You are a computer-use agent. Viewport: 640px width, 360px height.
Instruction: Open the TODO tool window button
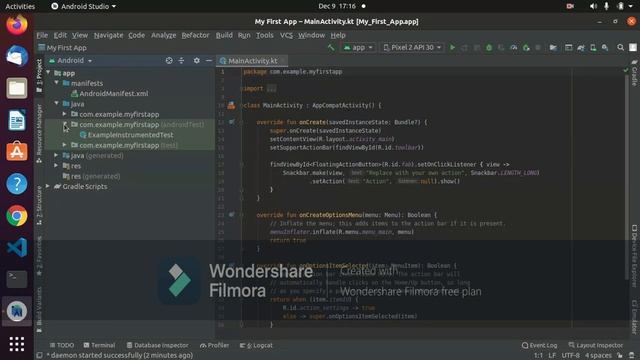point(62,345)
